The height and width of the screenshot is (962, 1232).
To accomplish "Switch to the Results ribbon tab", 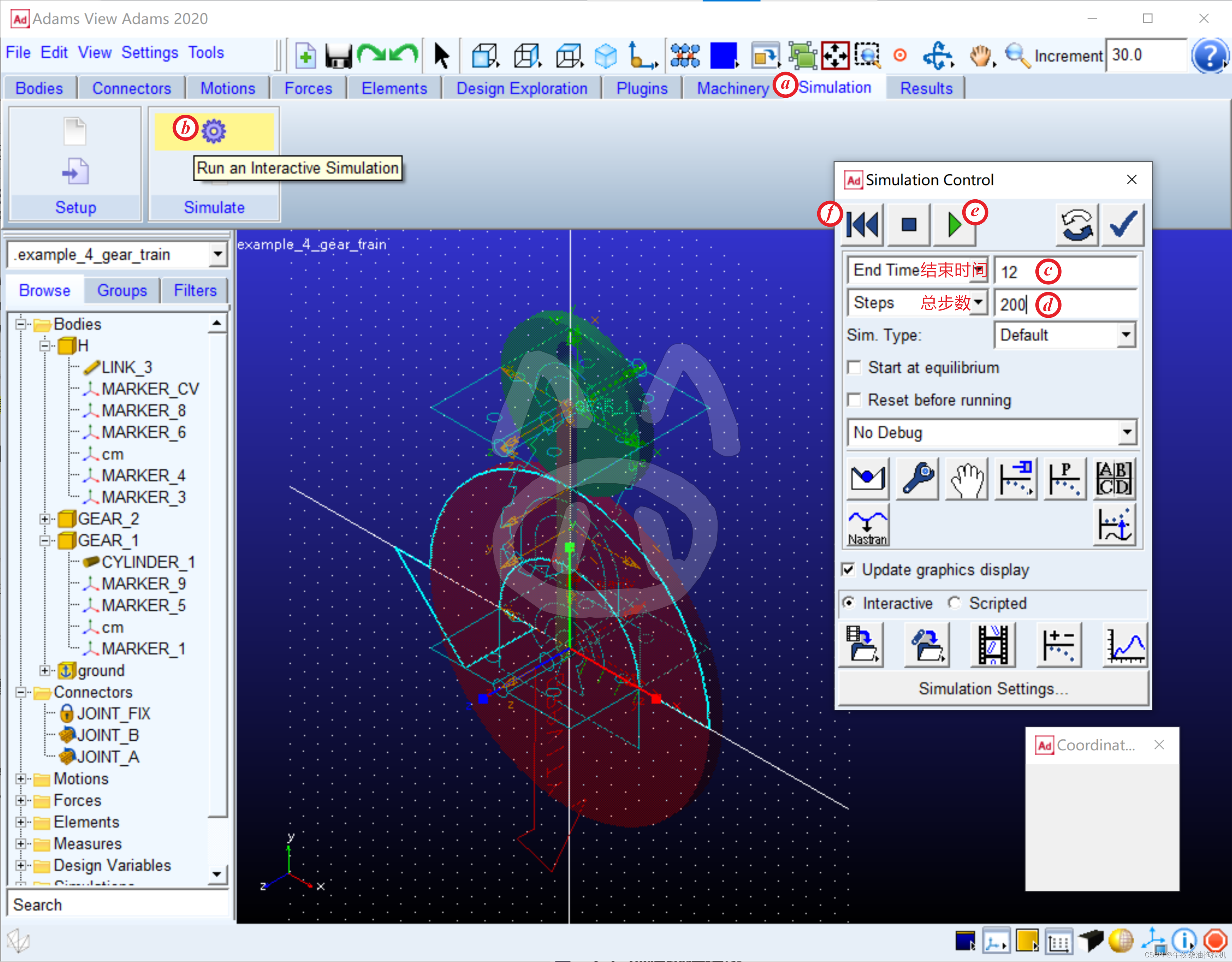I will point(926,89).
